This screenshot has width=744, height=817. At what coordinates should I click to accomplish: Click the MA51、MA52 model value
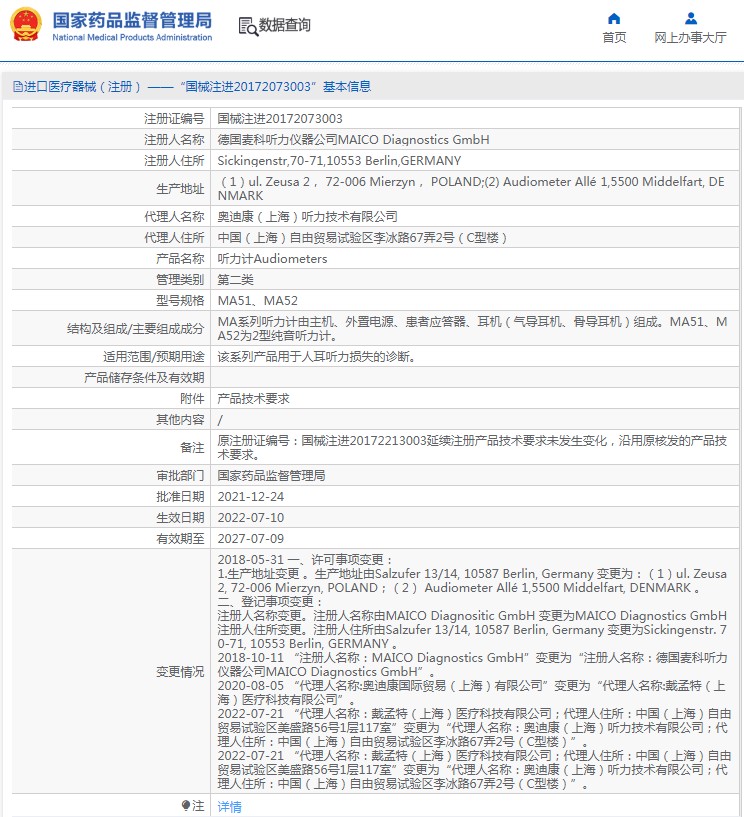click(257, 301)
